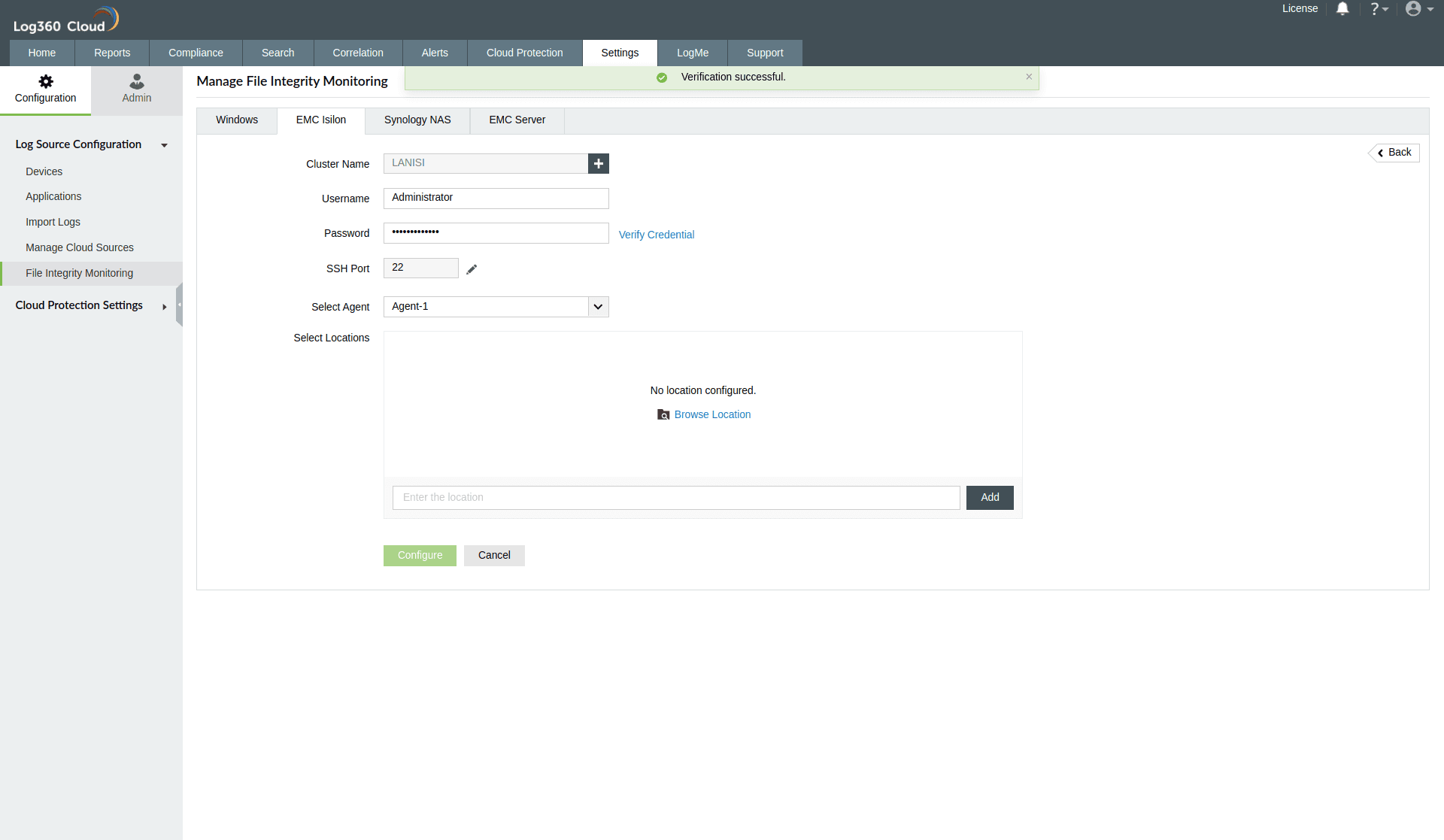This screenshot has height=840, width=1444.
Task: Click the Enter the location field
Action: [675, 498]
